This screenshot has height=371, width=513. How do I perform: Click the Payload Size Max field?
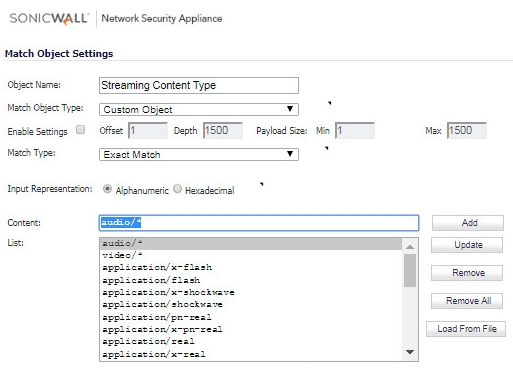click(x=467, y=130)
